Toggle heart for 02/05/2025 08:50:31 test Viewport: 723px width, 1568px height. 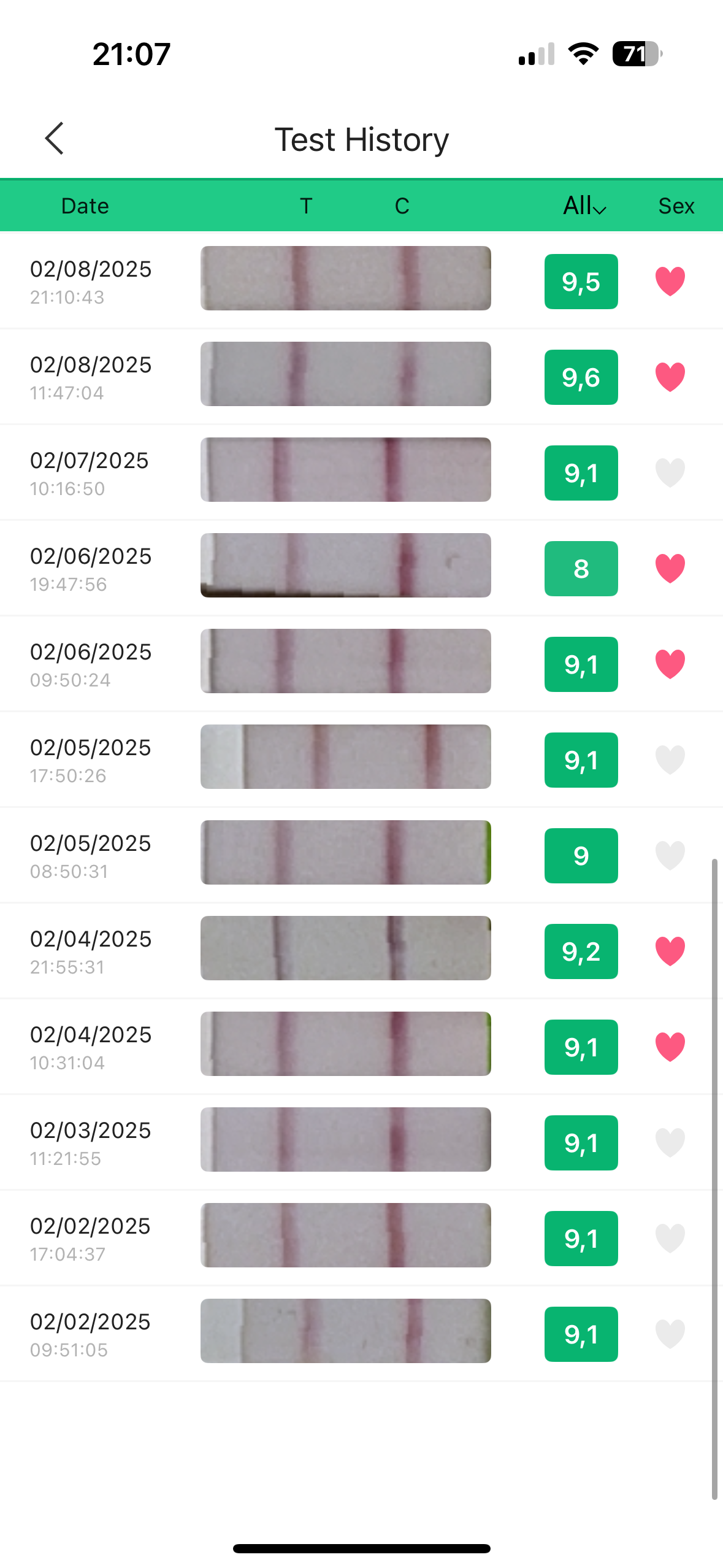pyautogui.click(x=670, y=856)
